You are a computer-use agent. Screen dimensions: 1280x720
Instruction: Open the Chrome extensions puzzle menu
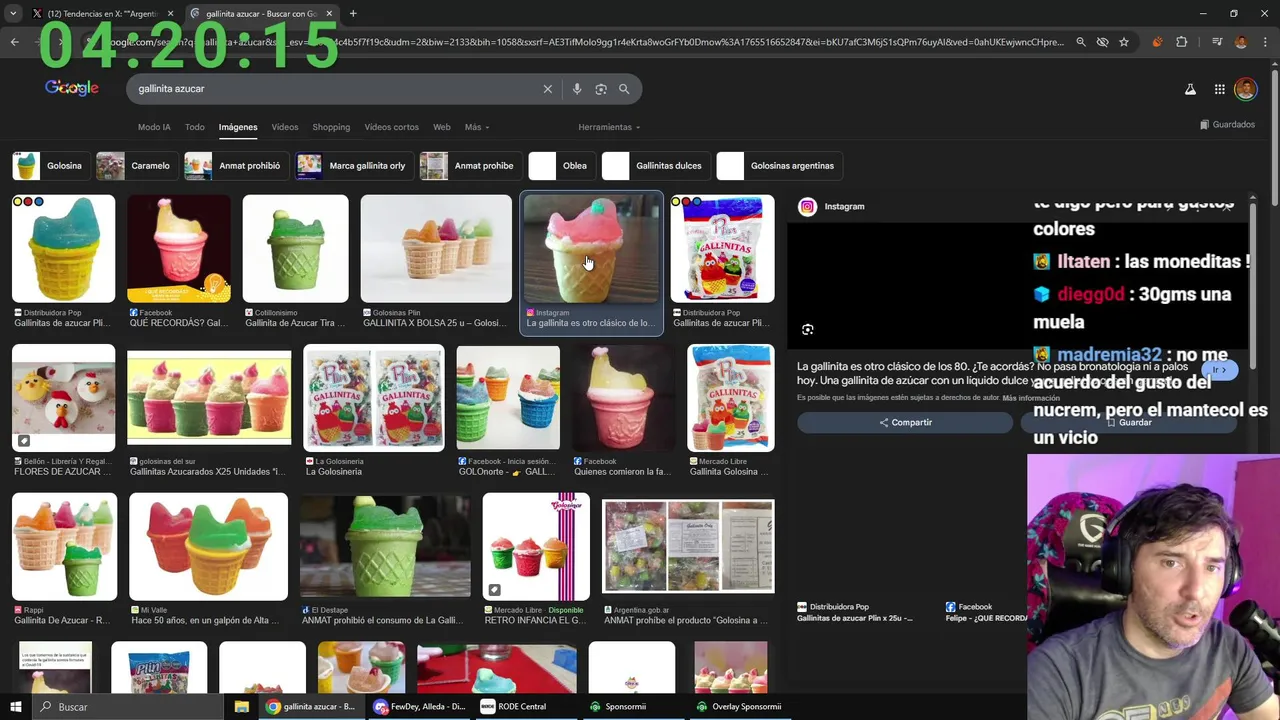(1181, 42)
